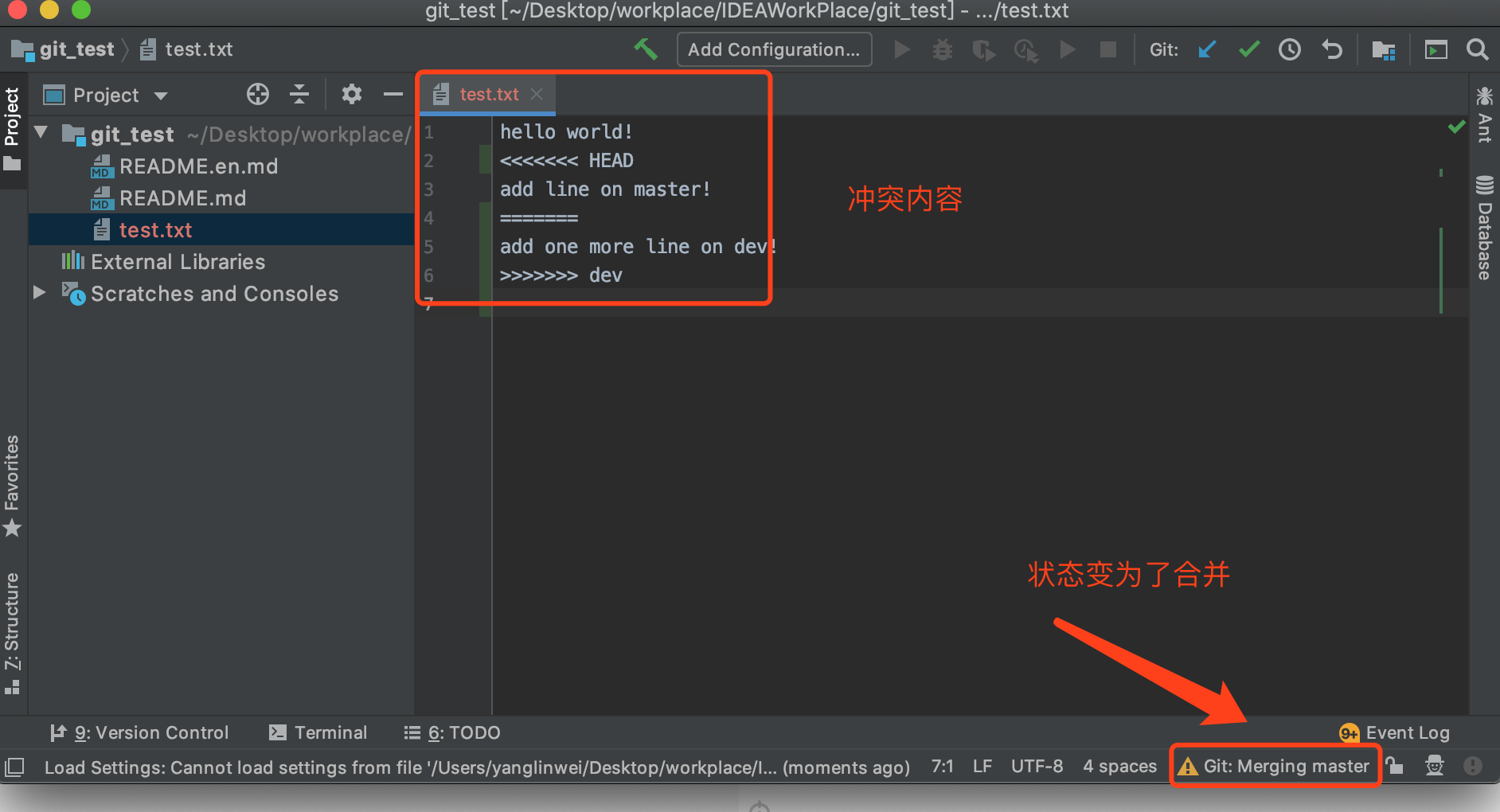
Task: Open Project Structure folder icon
Action: [x=1384, y=50]
